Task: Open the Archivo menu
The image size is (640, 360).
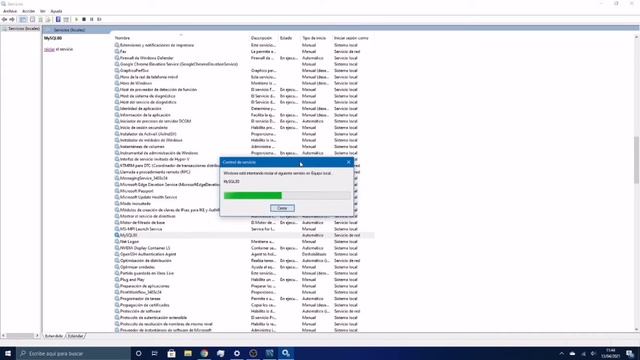Action: pos(10,11)
